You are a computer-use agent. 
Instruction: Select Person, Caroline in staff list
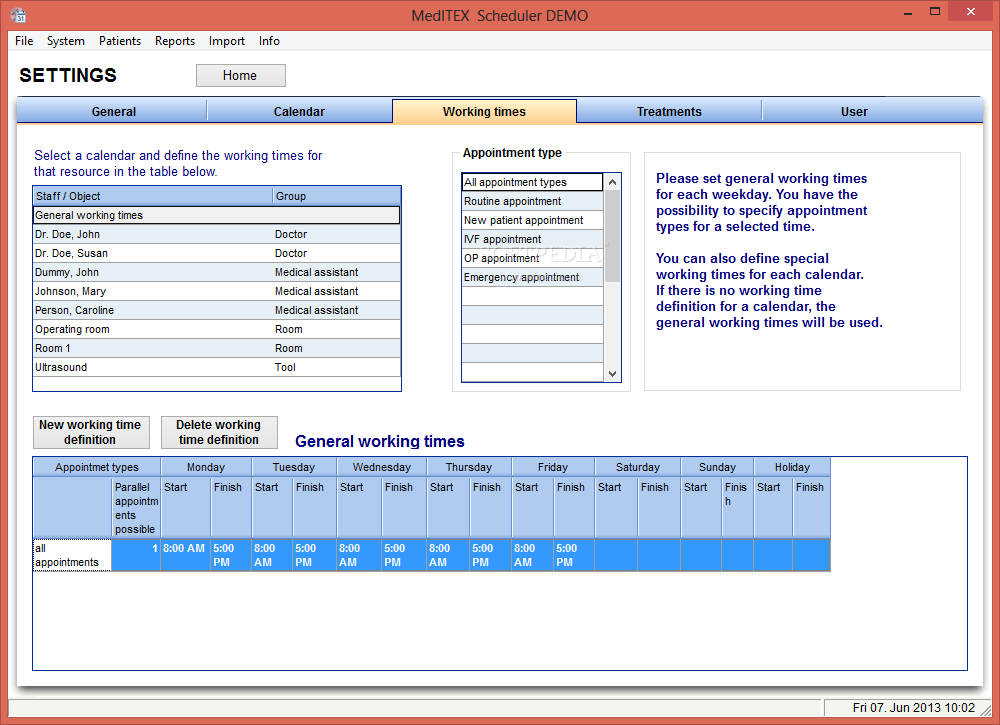pos(216,311)
